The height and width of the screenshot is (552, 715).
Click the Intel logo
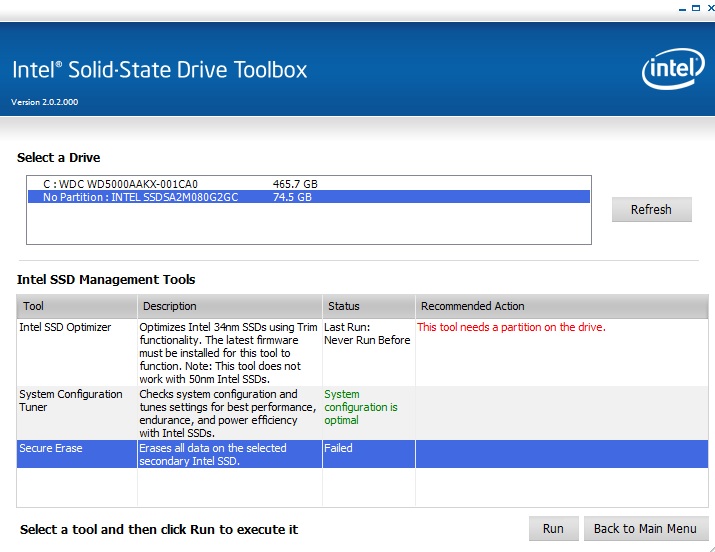673,69
